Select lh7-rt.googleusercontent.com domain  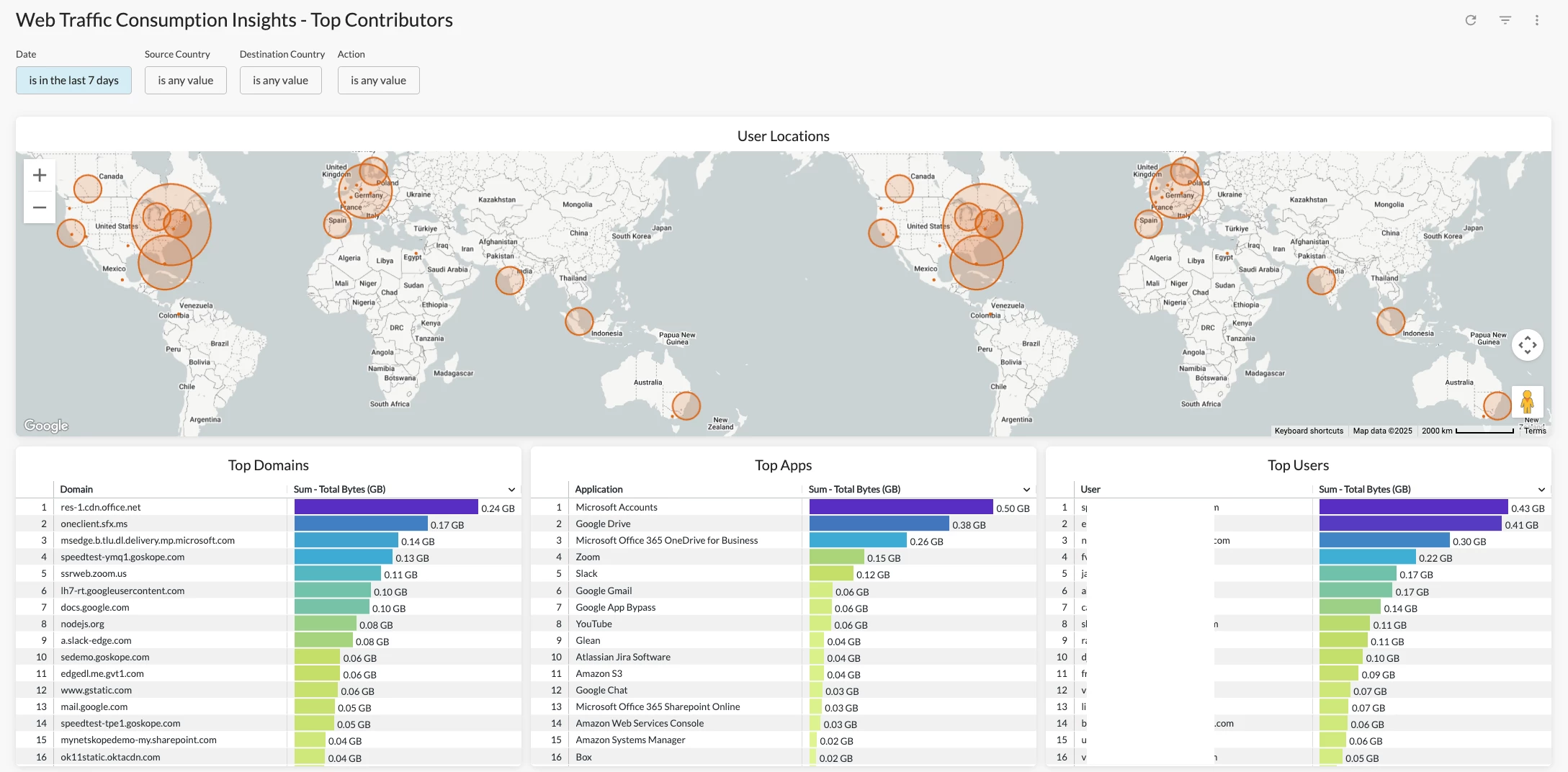122,591
